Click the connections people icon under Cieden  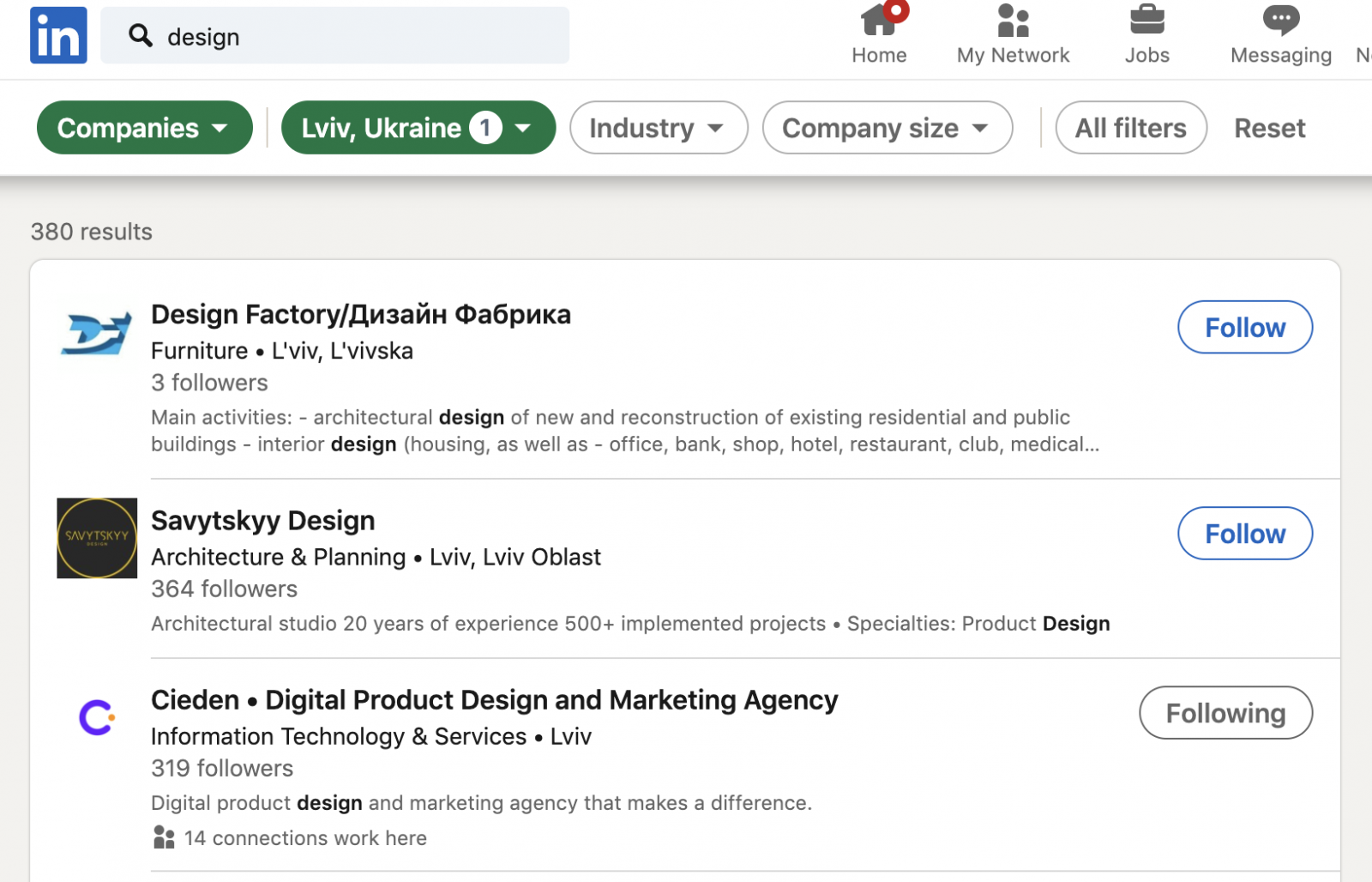[164, 837]
